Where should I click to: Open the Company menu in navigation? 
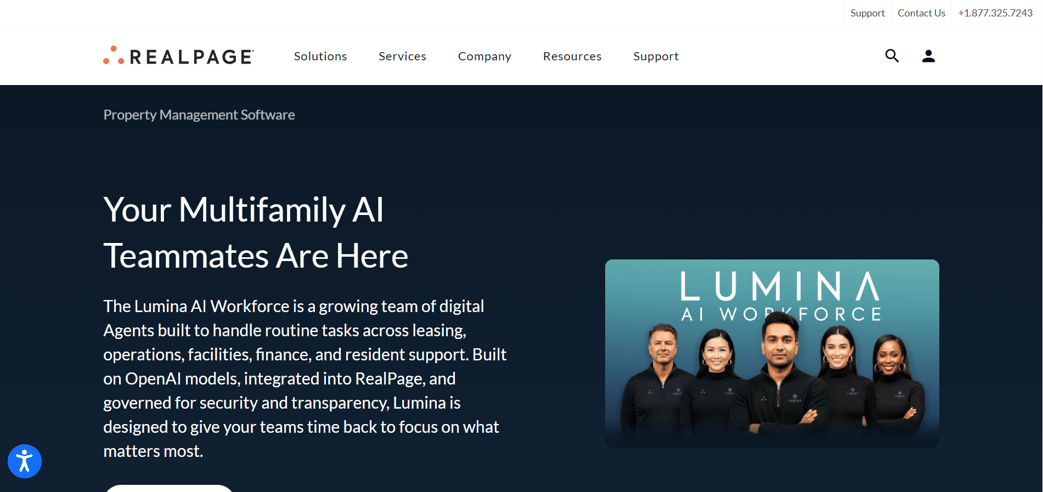coord(484,56)
